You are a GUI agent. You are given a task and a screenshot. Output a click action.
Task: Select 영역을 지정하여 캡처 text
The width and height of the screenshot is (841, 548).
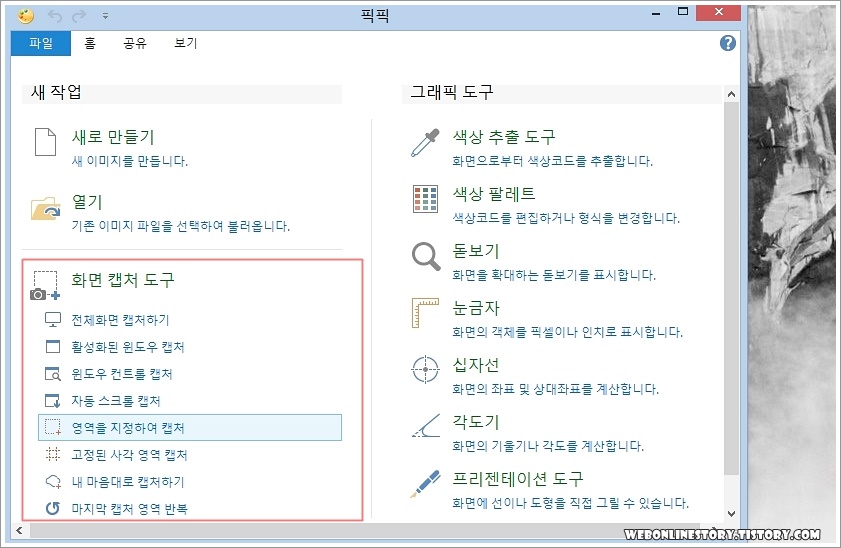click(x=128, y=428)
